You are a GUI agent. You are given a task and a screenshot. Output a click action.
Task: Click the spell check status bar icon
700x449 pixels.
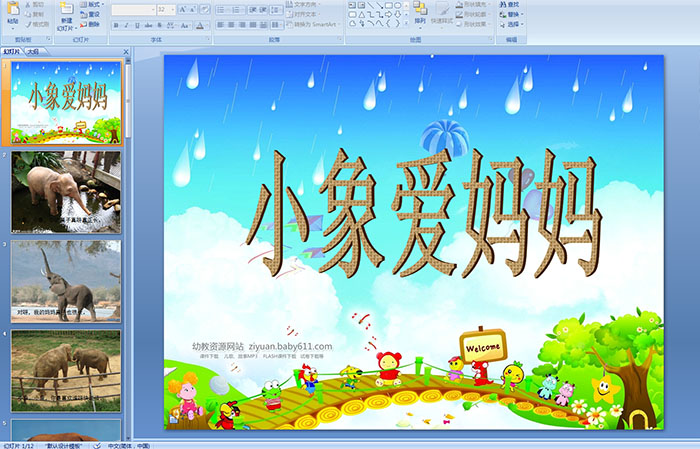tap(98, 445)
